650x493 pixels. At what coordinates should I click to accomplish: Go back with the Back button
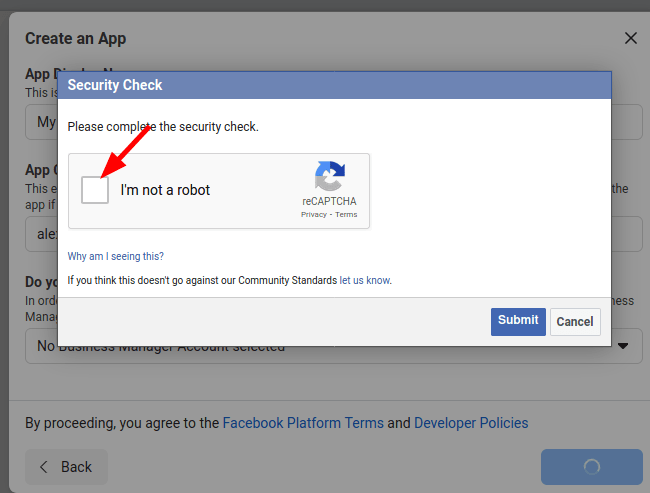click(66, 467)
